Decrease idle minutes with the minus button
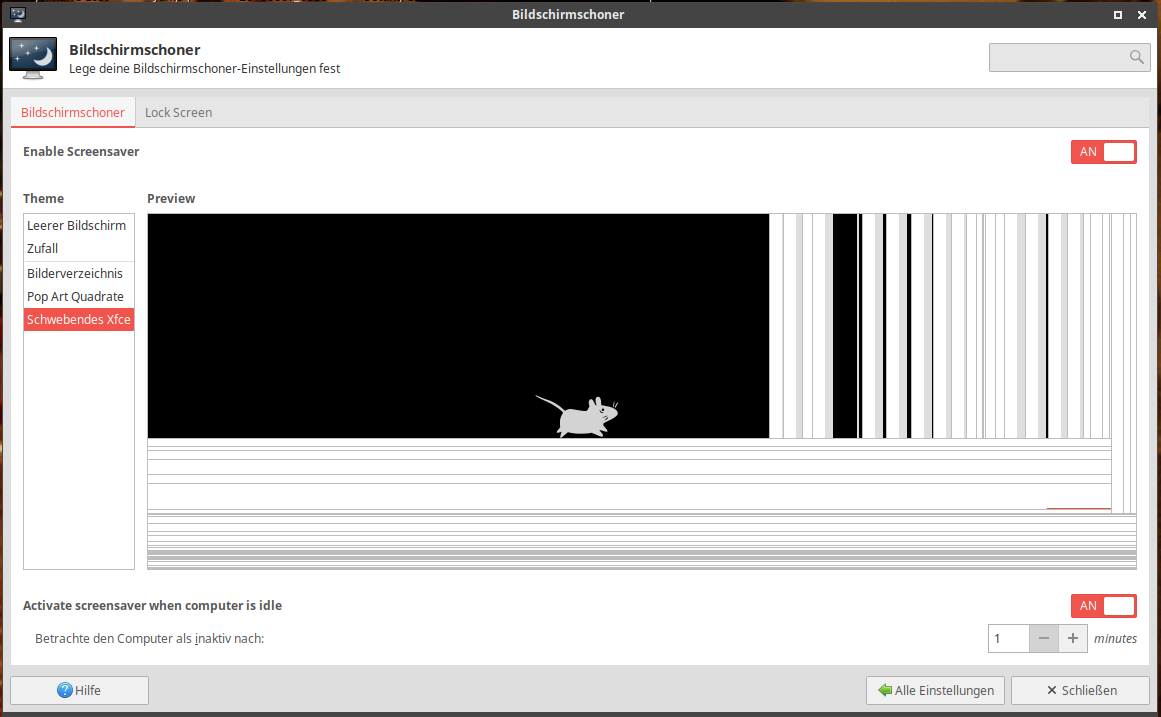This screenshot has width=1161, height=717. click(x=1043, y=638)
